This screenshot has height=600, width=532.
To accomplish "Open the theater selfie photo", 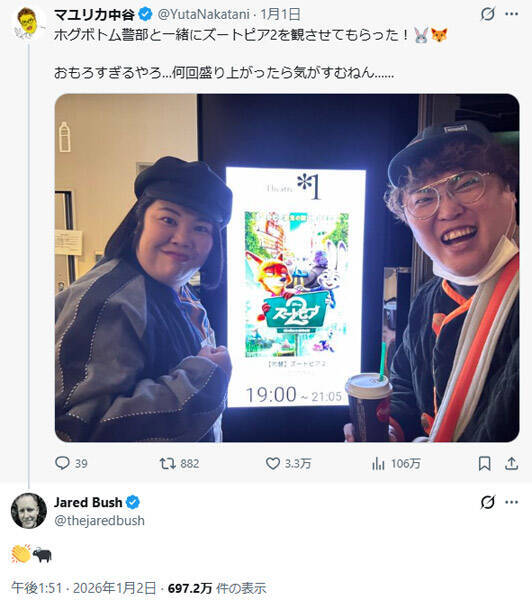I will [287, 268].
